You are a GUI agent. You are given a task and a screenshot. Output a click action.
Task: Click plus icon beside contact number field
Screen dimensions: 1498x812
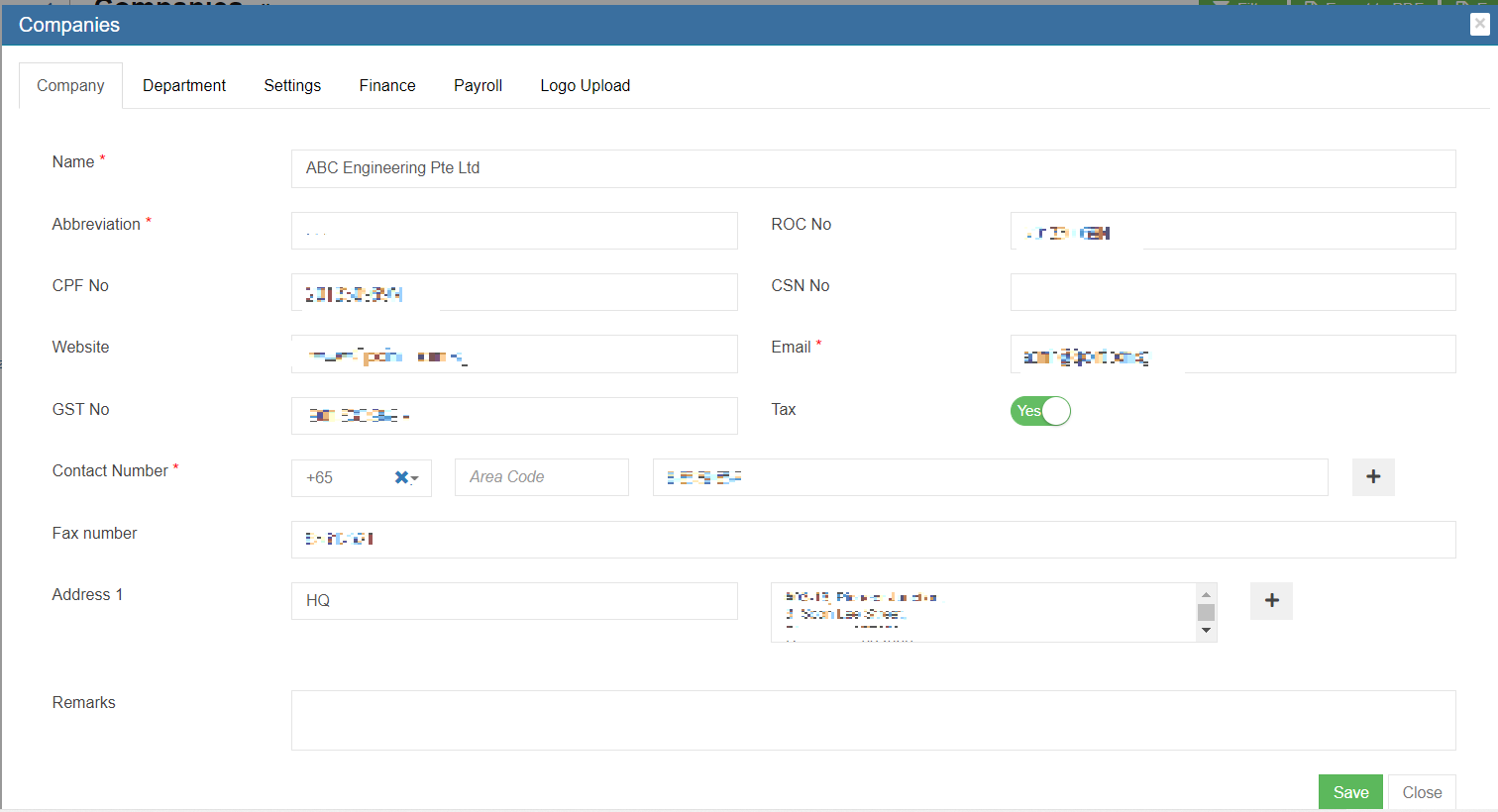(1373, 477)
